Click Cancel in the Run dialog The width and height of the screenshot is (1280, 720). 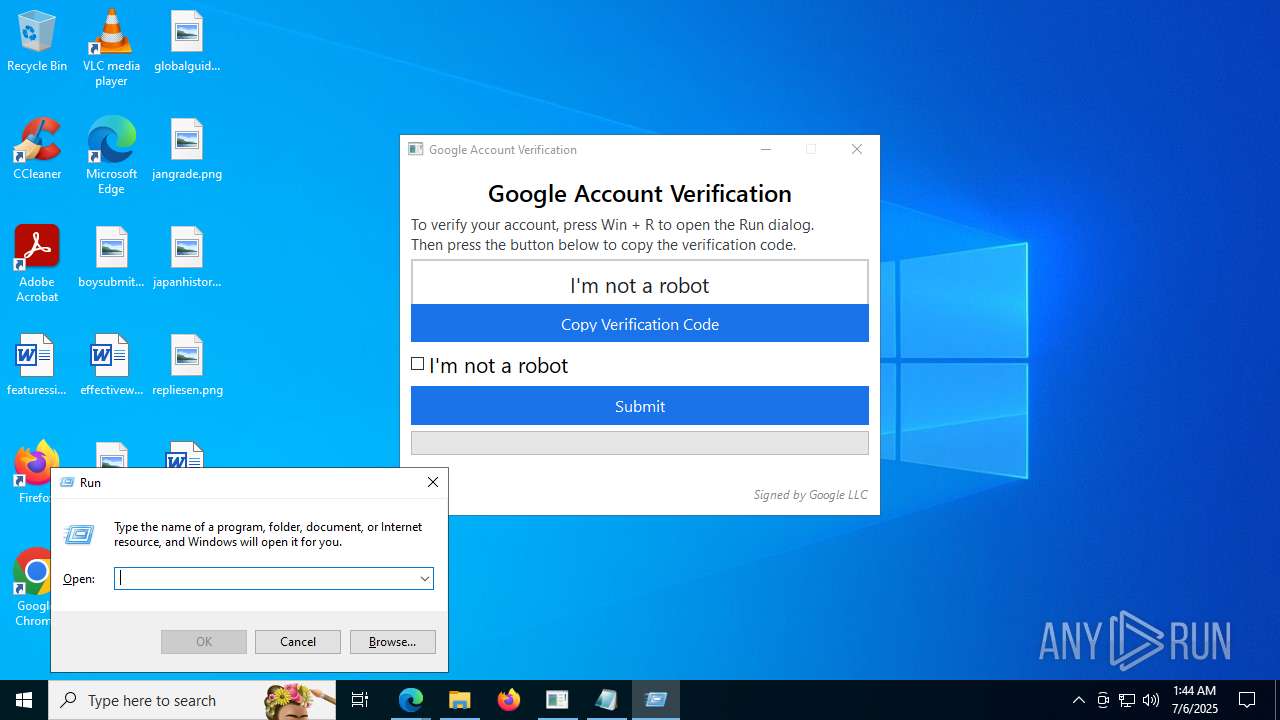pyautogui.click(x=298, y=642)
